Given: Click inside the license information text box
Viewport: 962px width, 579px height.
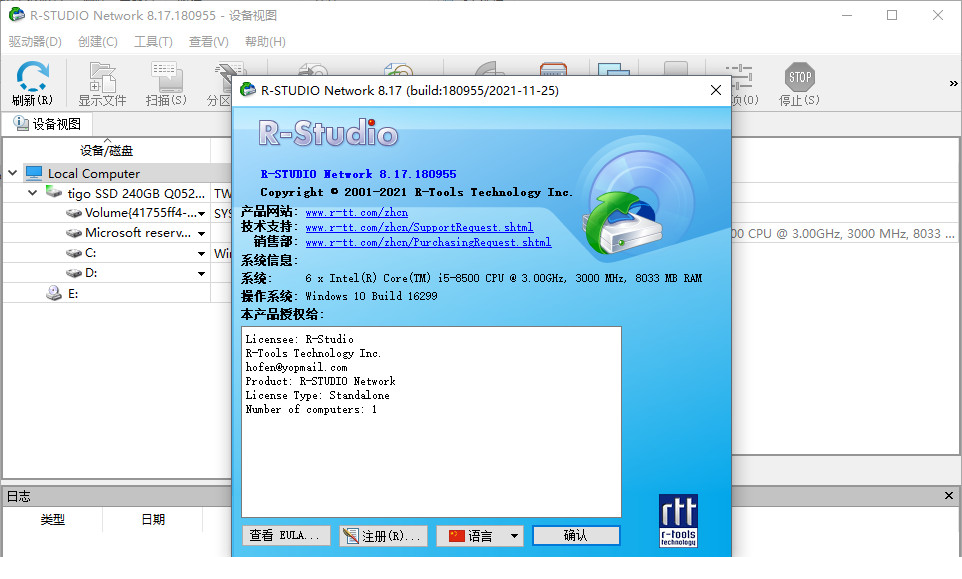Looking at the screenshot, I should click(431, 422).
